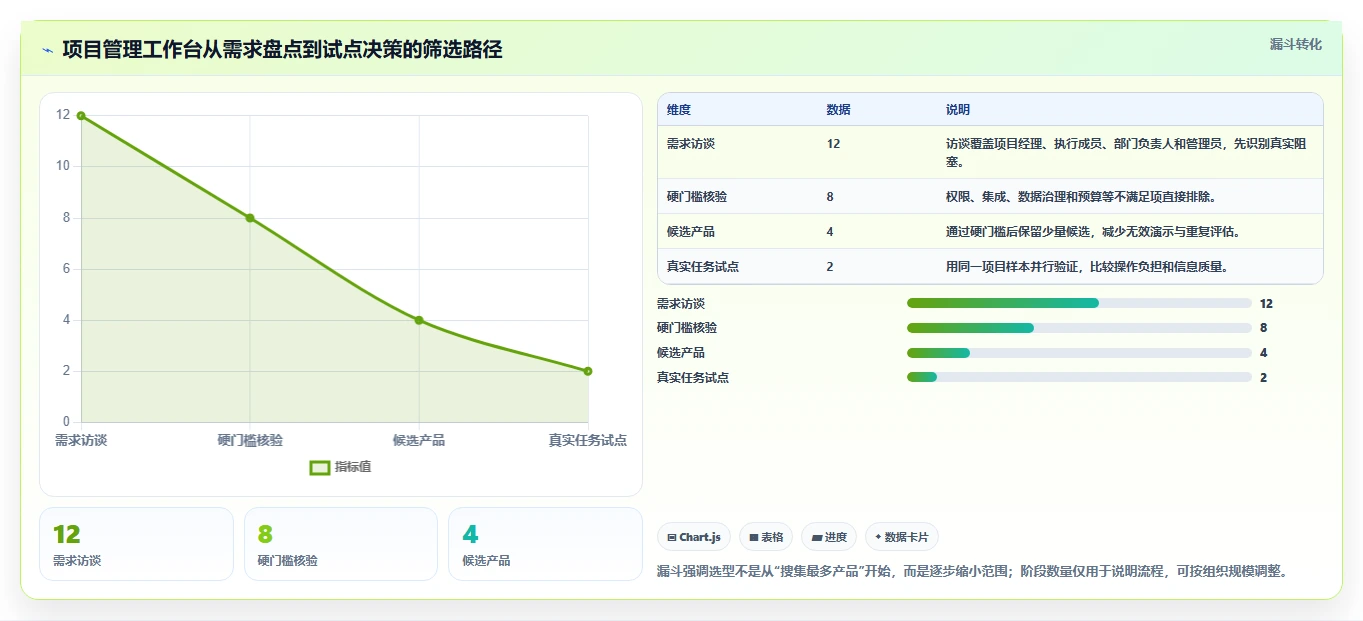Click the table value 12 in 需求访谈 row
Image resolution: width=1363 pixels, height=621 pixels.
(x=834, y=144)
